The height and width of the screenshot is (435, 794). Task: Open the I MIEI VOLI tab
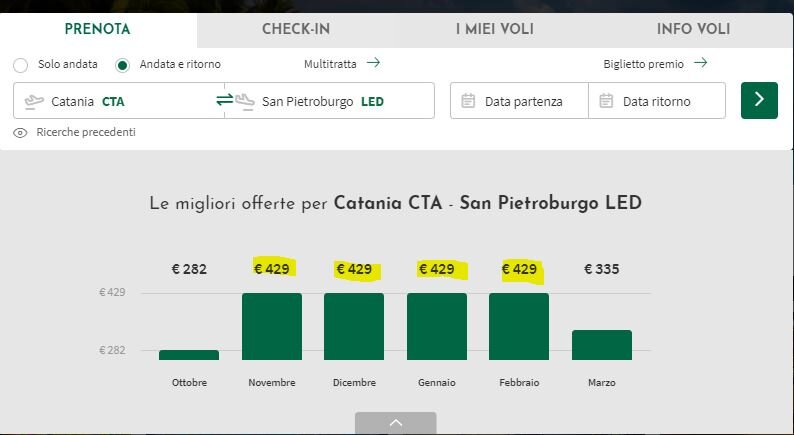point(495,29)
